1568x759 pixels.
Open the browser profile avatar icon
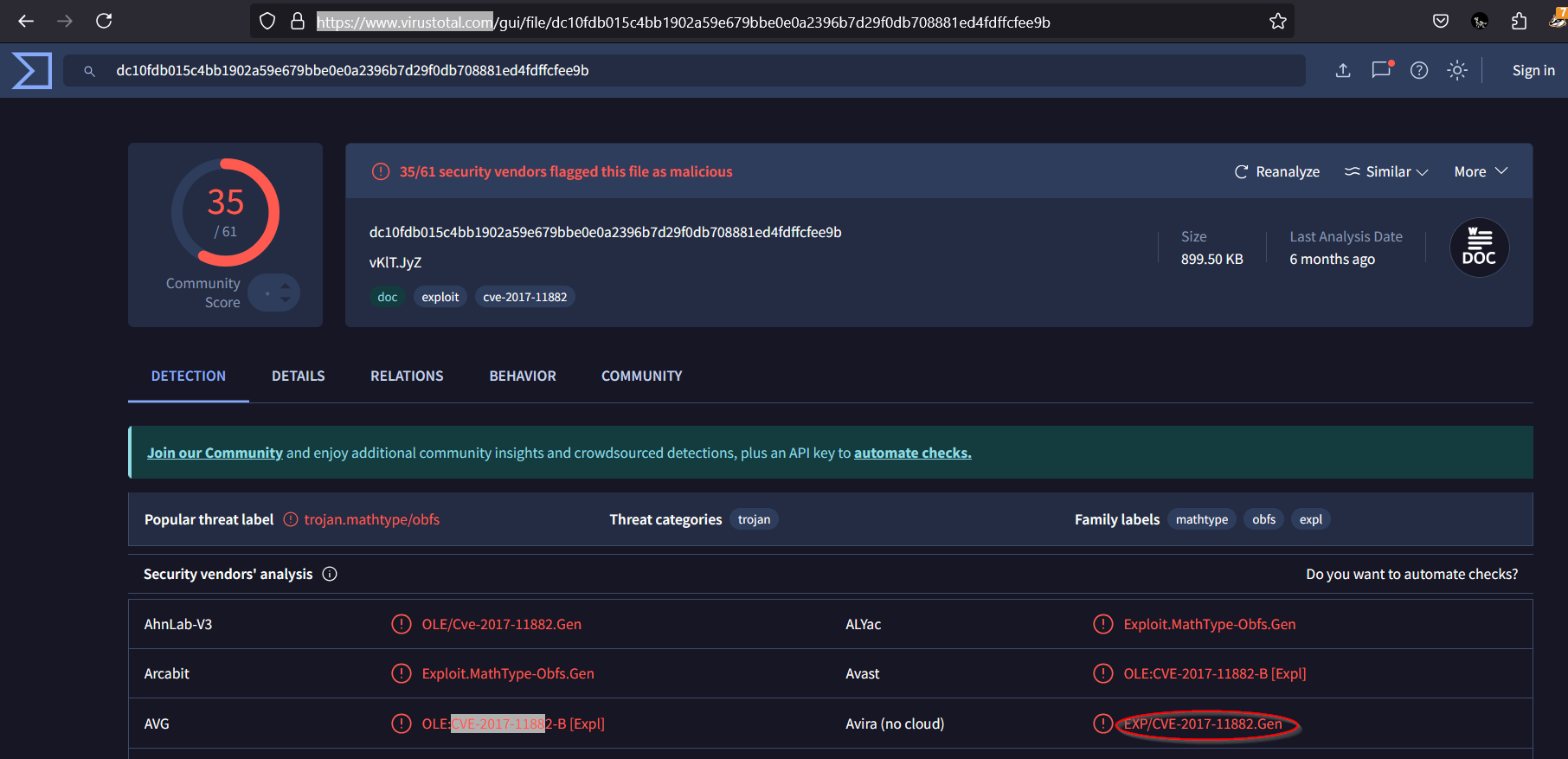pos(1480,21)
